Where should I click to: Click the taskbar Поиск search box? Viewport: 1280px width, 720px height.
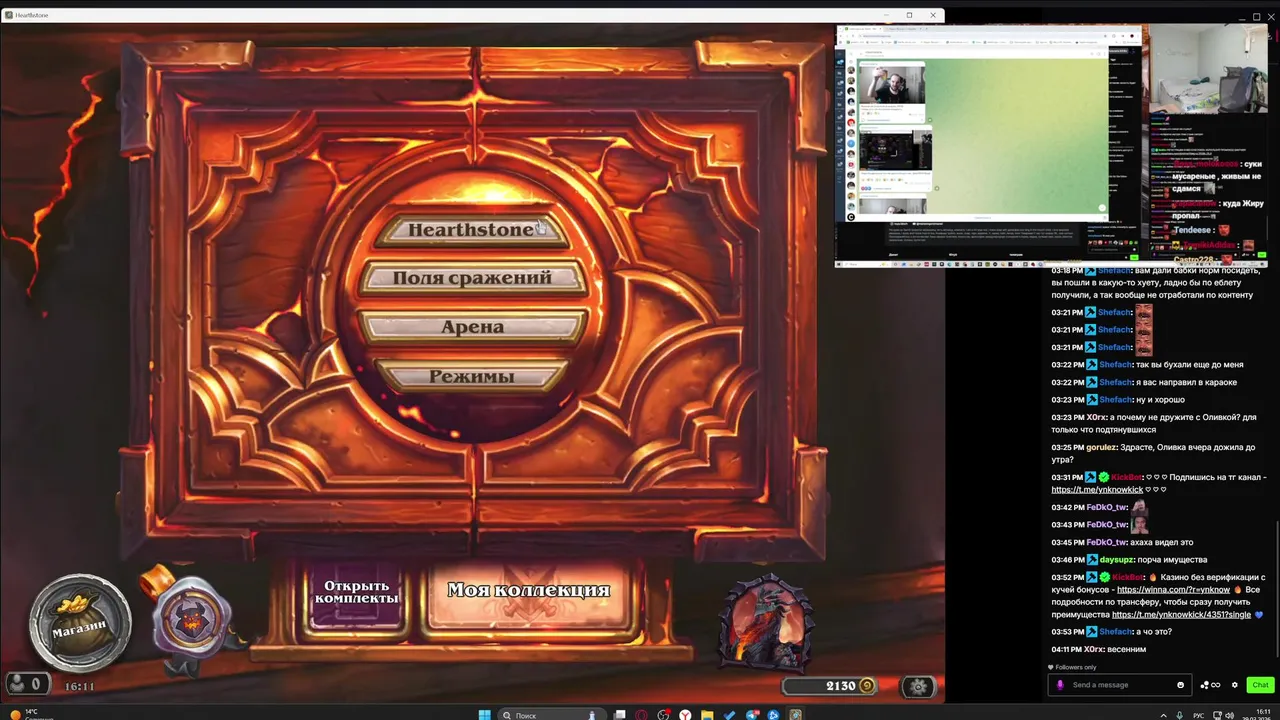tap(553, 715)
